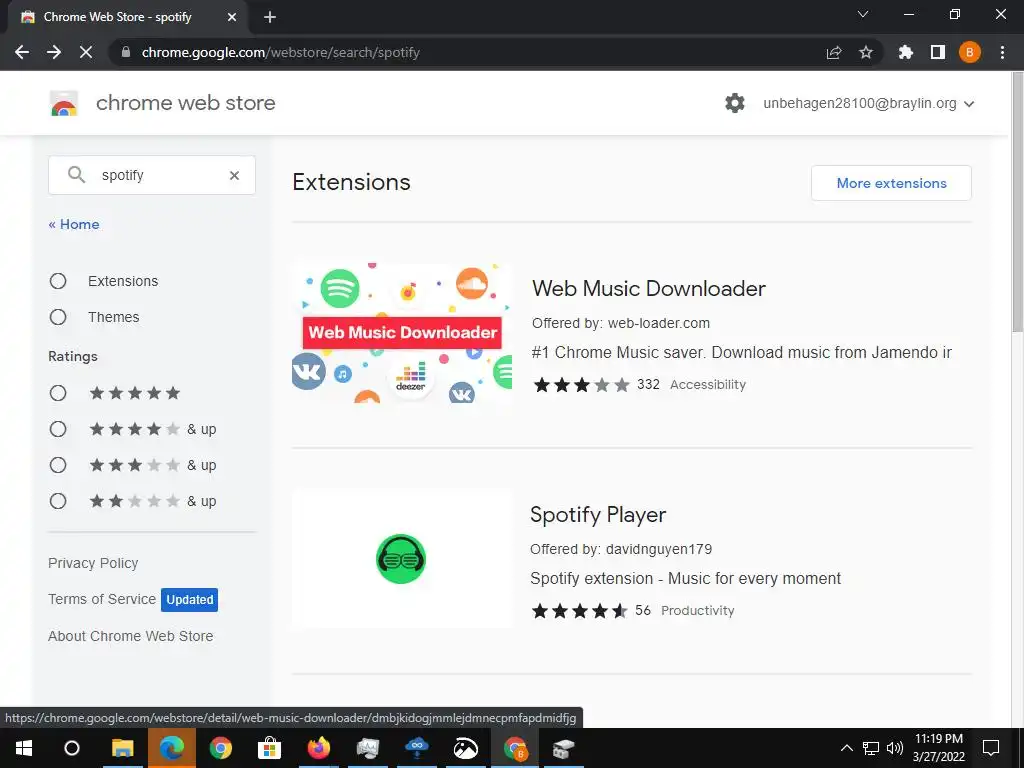The image size is (1024, 768).
Task: Open the Chrome side panel
Action: point(938,52)
